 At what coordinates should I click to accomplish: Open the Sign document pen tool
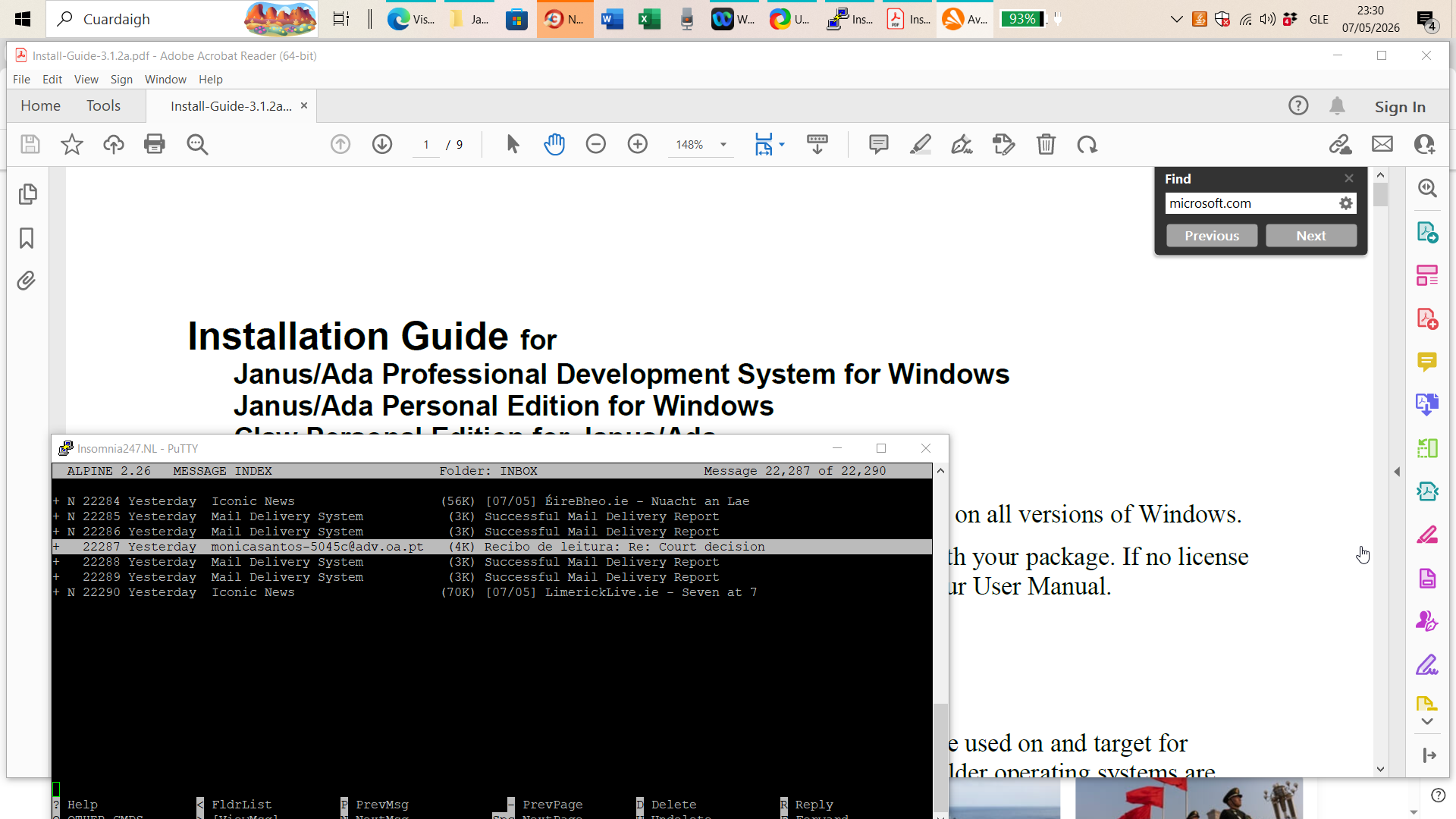(962, 144)
